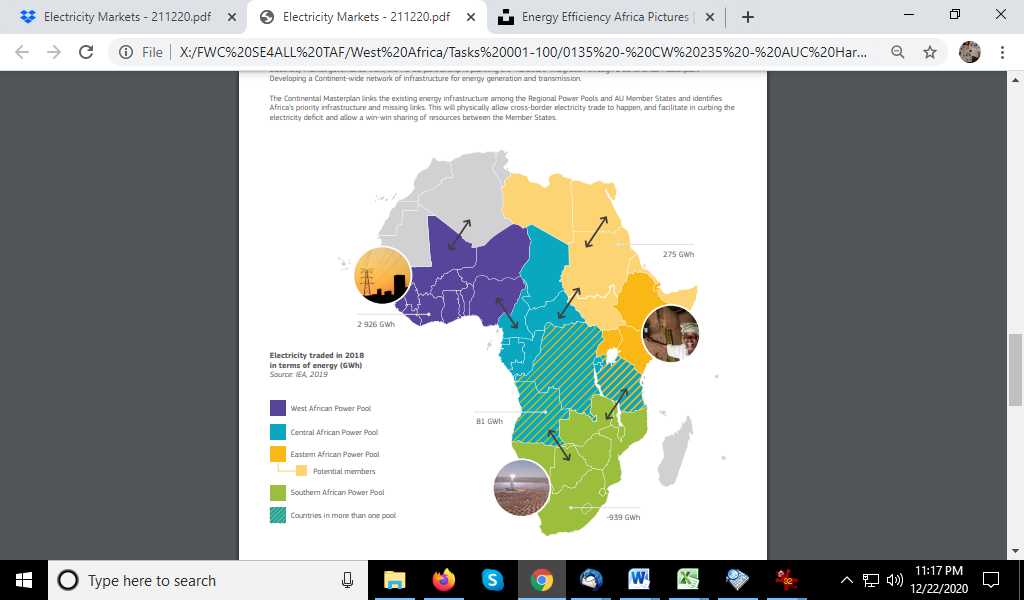
Task: Click the 'Electricity traded in 2018' heading
Action: (317, 355)
